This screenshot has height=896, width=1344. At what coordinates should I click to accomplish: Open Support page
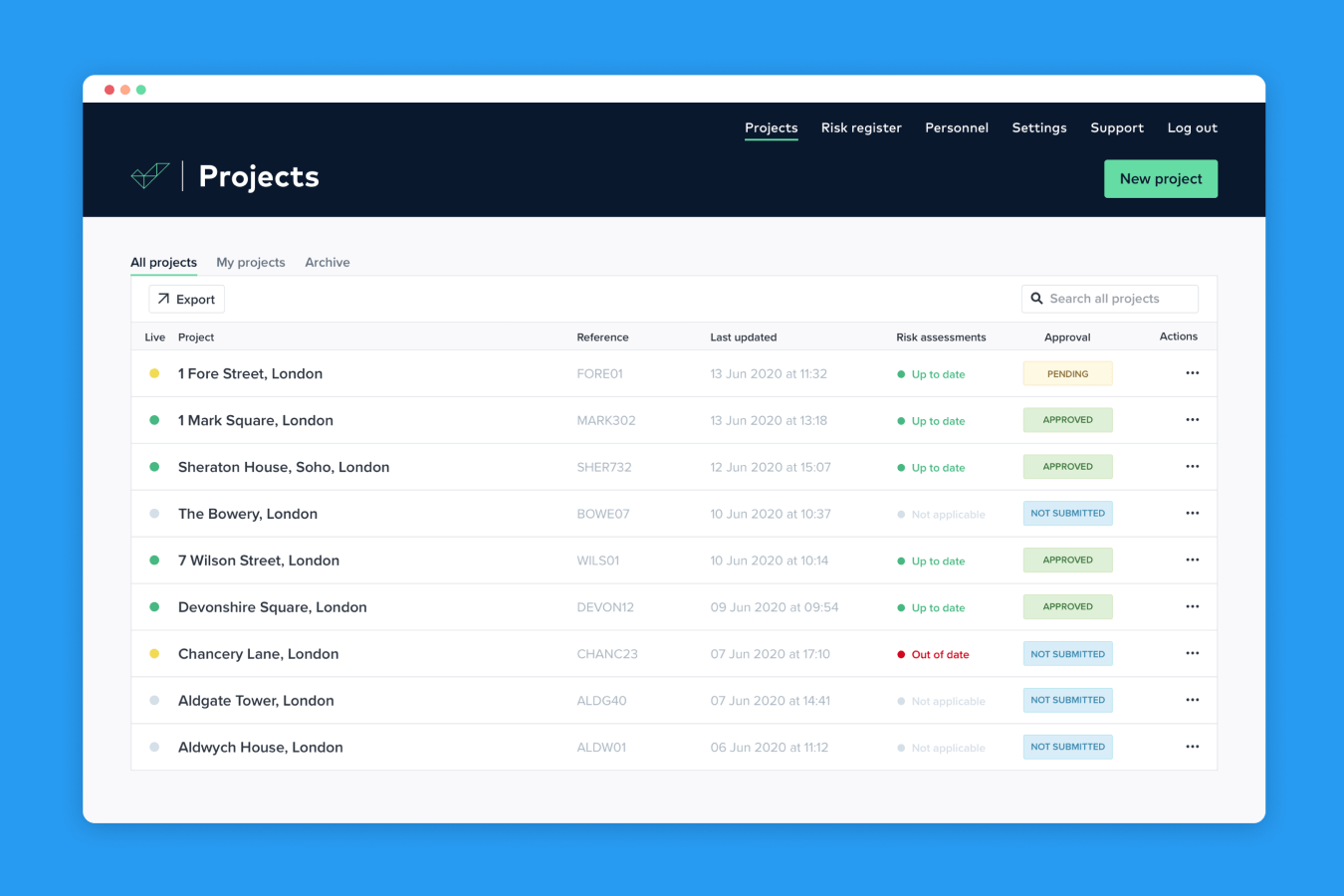[1117, 127]
